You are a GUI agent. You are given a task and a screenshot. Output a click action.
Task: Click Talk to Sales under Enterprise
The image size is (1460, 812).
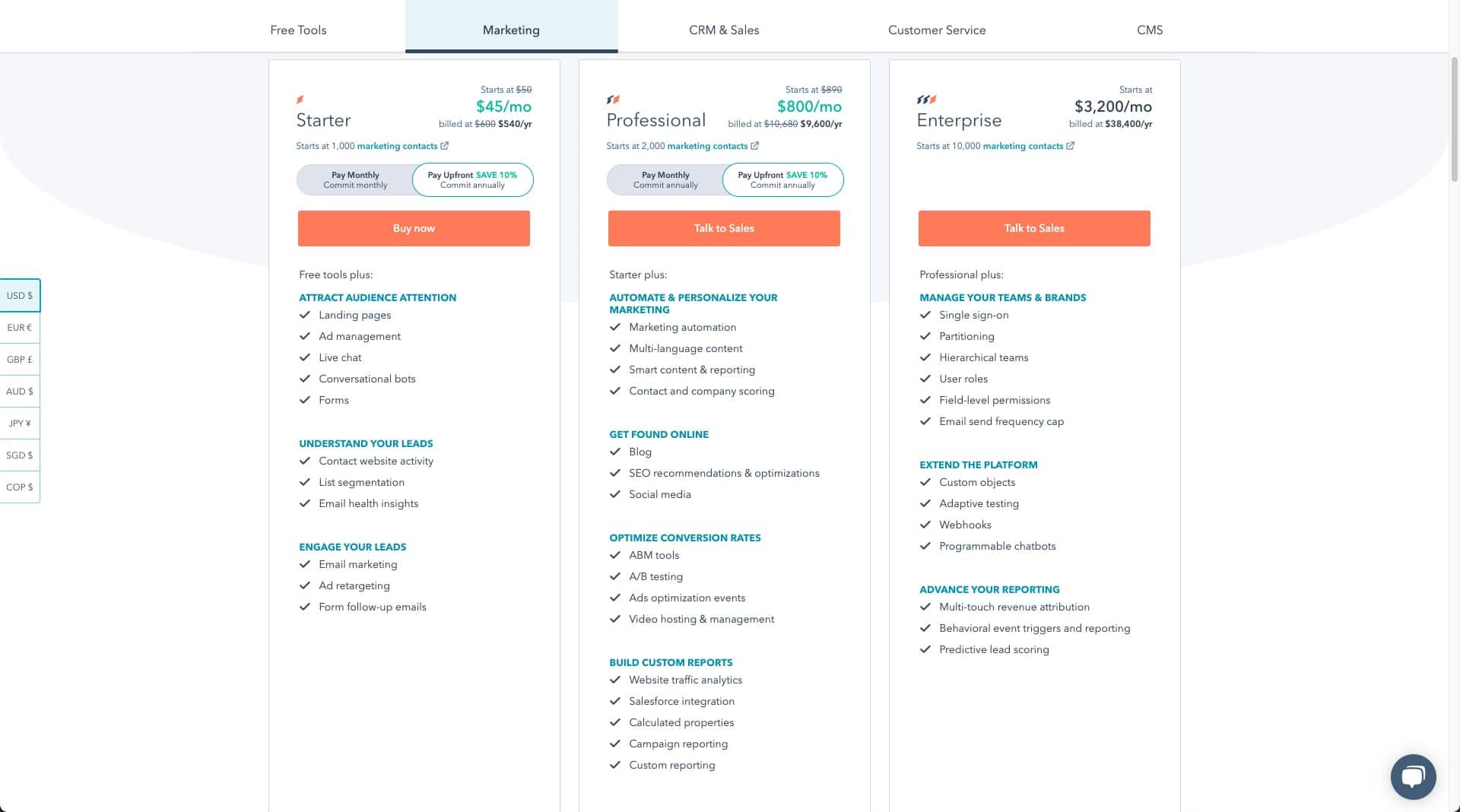tap(1033, 228)
